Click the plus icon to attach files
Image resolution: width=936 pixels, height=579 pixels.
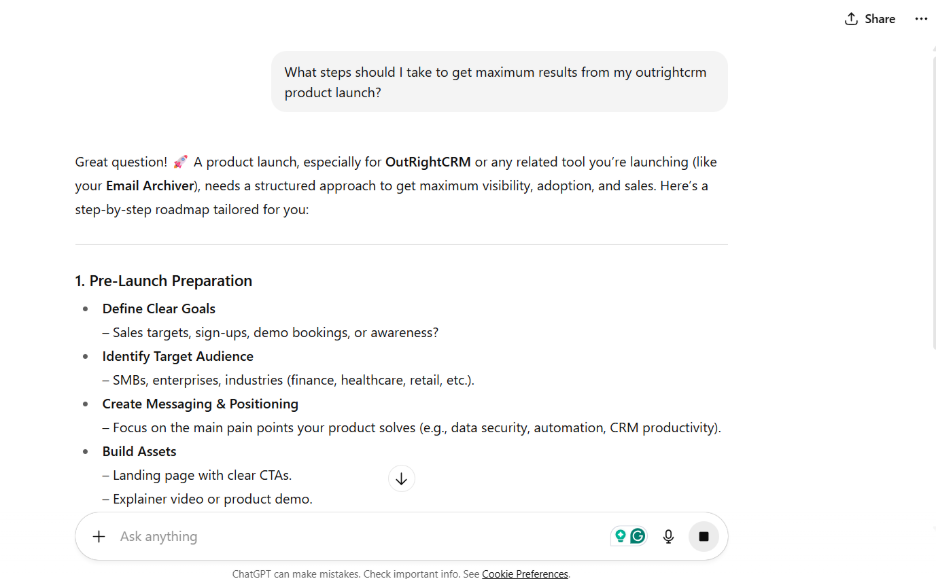(99, 536)
